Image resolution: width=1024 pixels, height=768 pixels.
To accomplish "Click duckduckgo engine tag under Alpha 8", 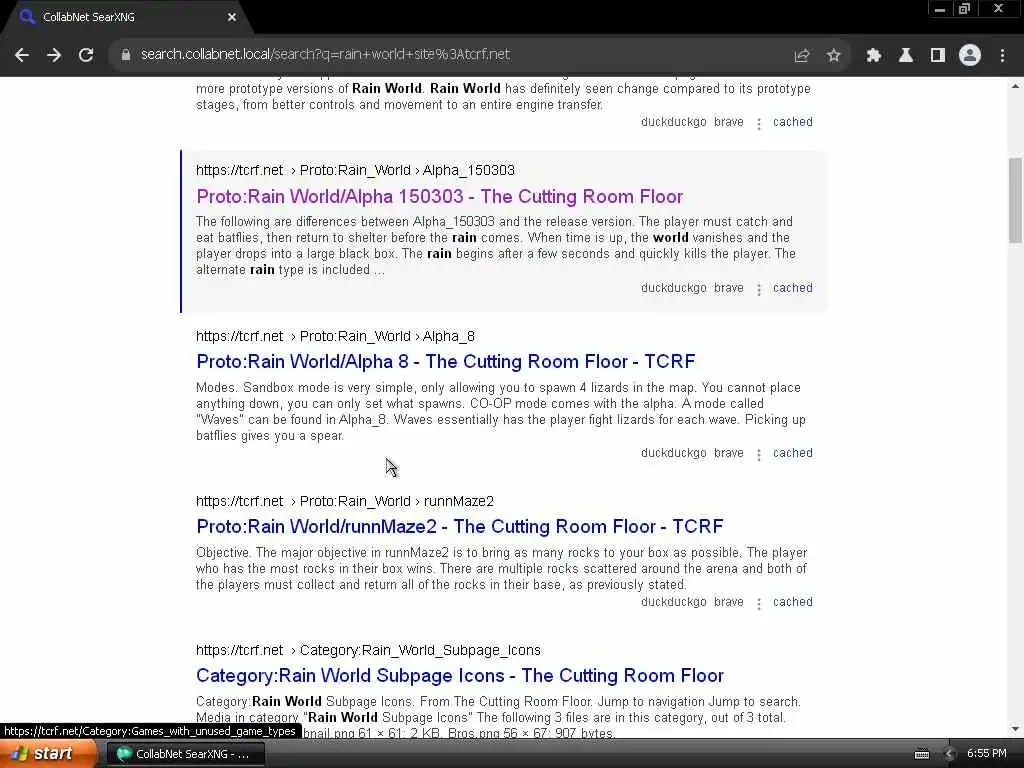I will coord(673,453).
